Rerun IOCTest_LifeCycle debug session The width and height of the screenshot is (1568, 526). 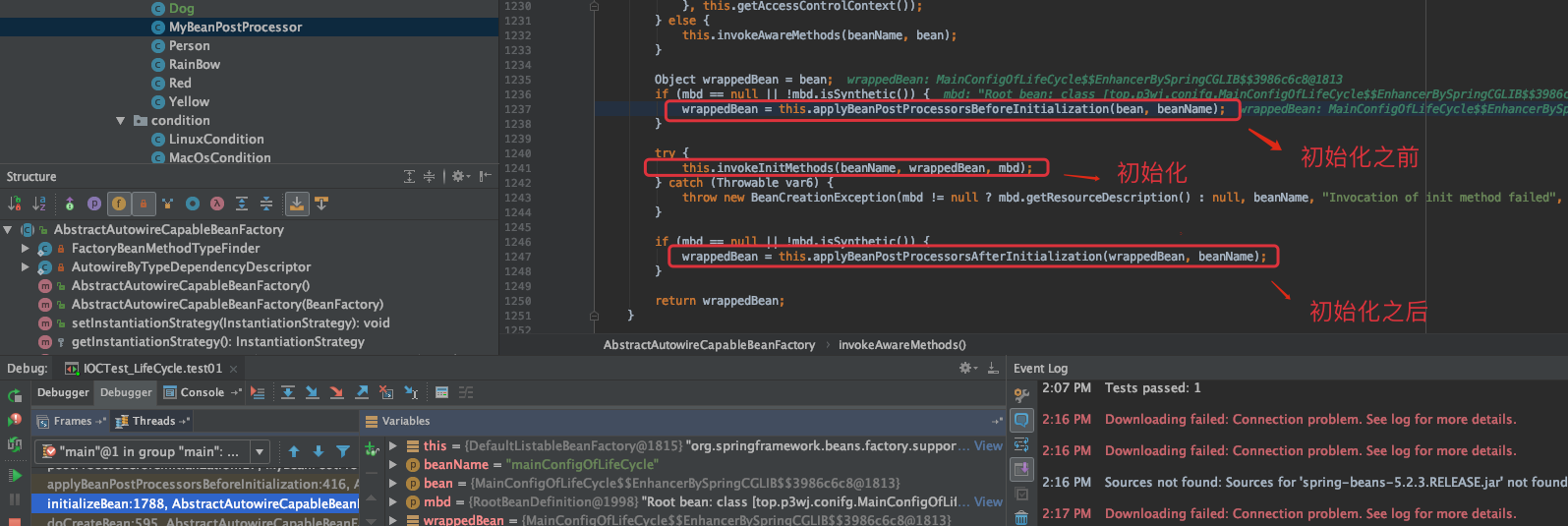15,396
